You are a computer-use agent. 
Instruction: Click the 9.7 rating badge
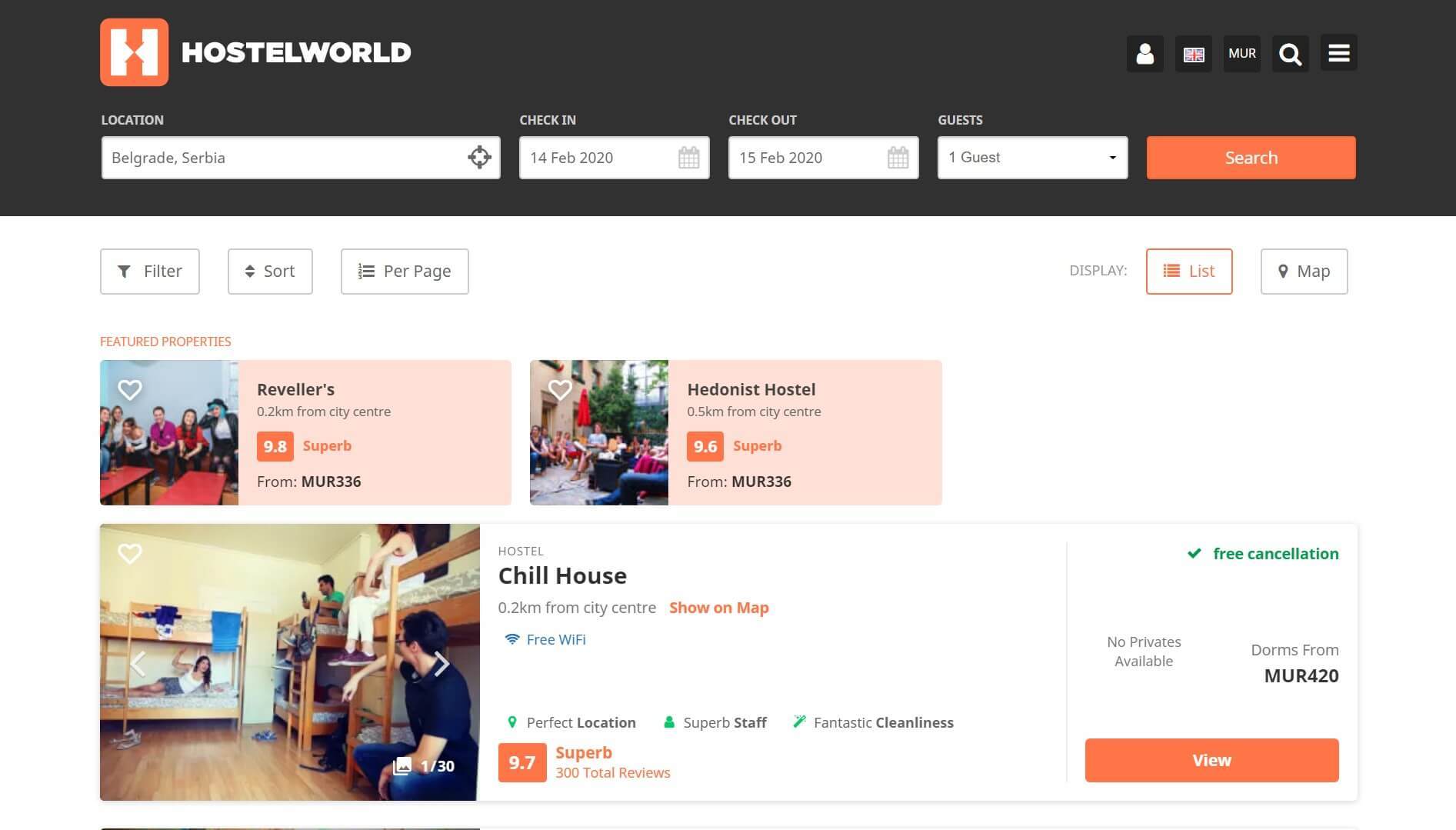522,762
